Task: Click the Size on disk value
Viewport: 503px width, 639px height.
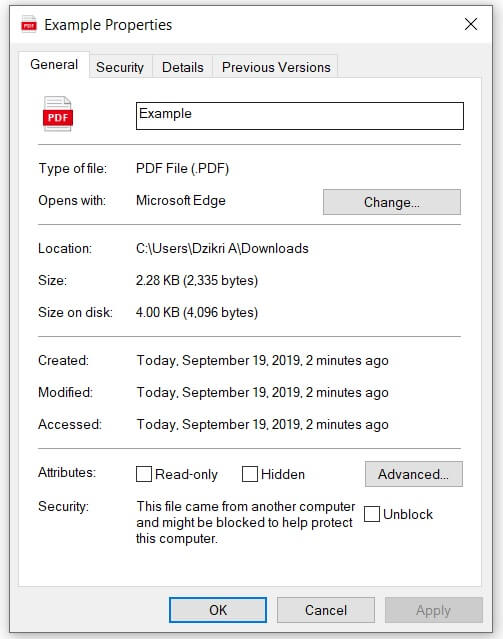Action: tap(197, 312)
